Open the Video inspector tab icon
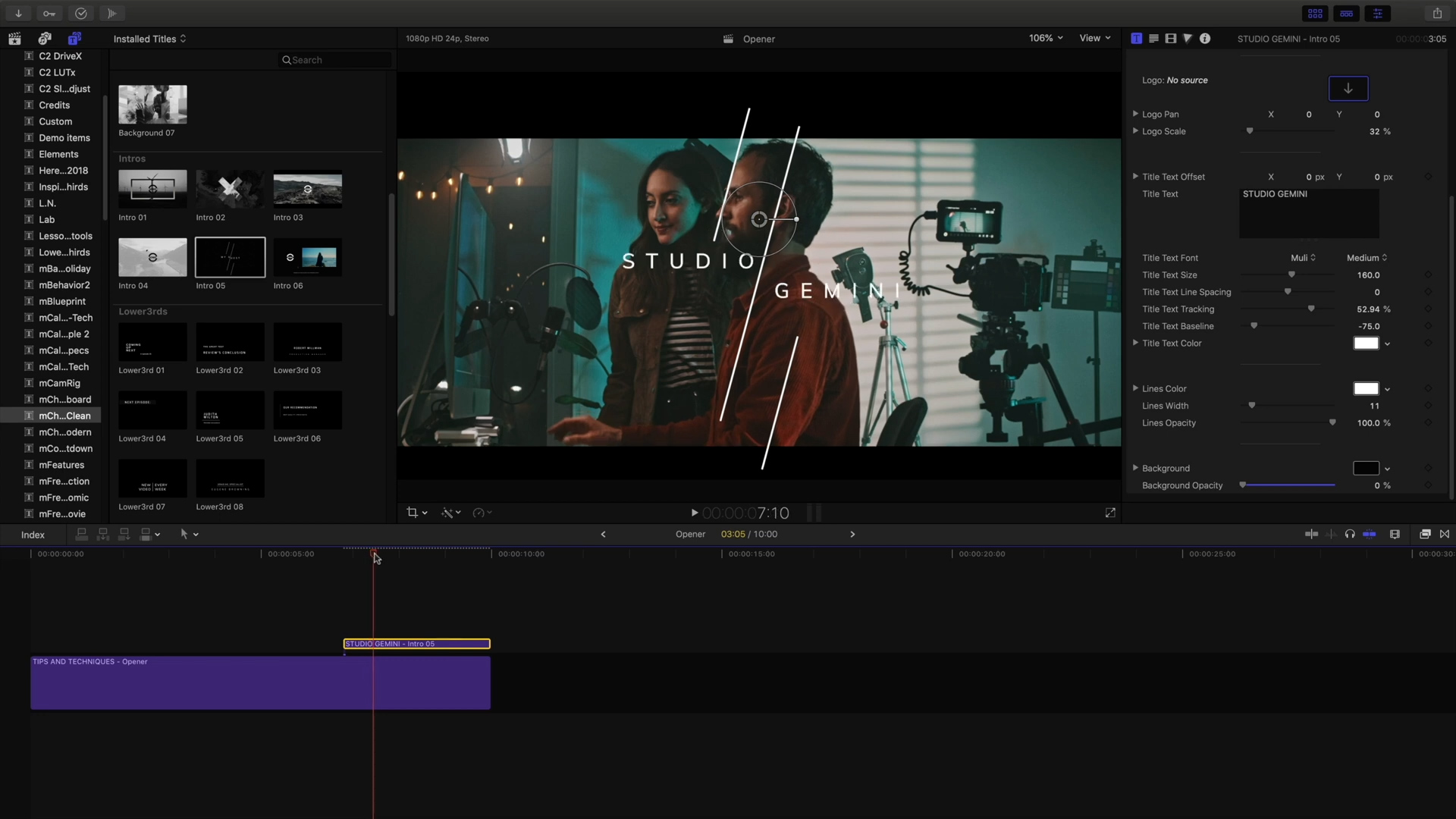 (x=1171, y=39)
